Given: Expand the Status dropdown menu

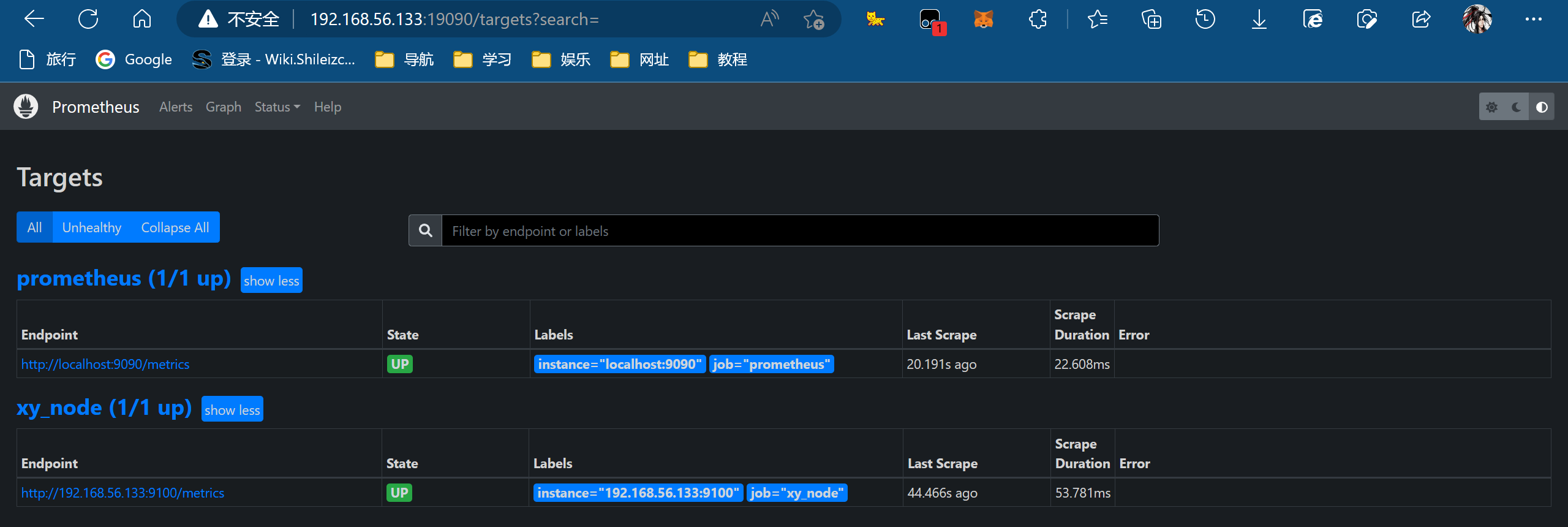Looking at the screenshot, I should tap(277, 107).
